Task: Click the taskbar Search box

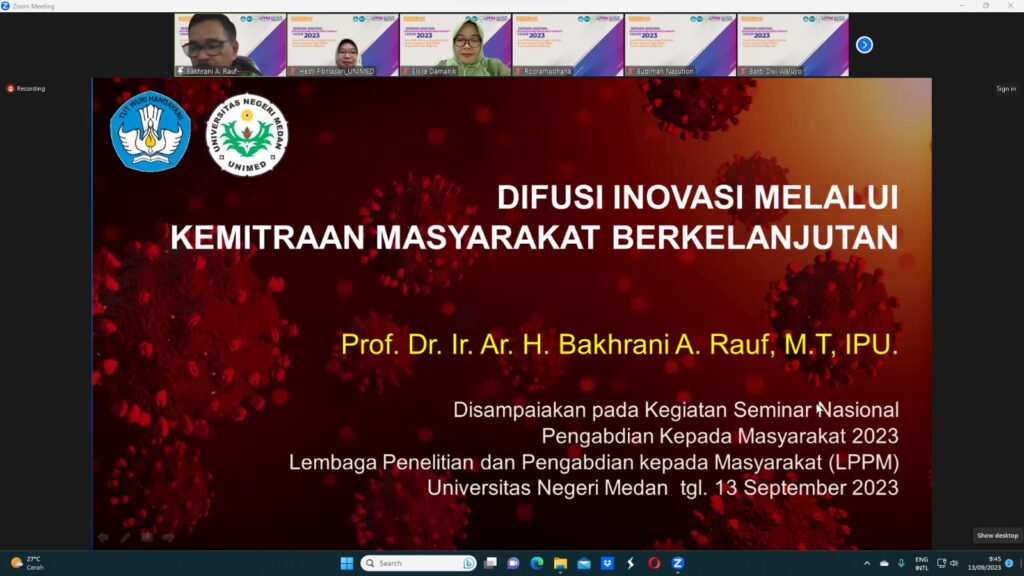Action: pyautogui.click(x=419, y=563)
